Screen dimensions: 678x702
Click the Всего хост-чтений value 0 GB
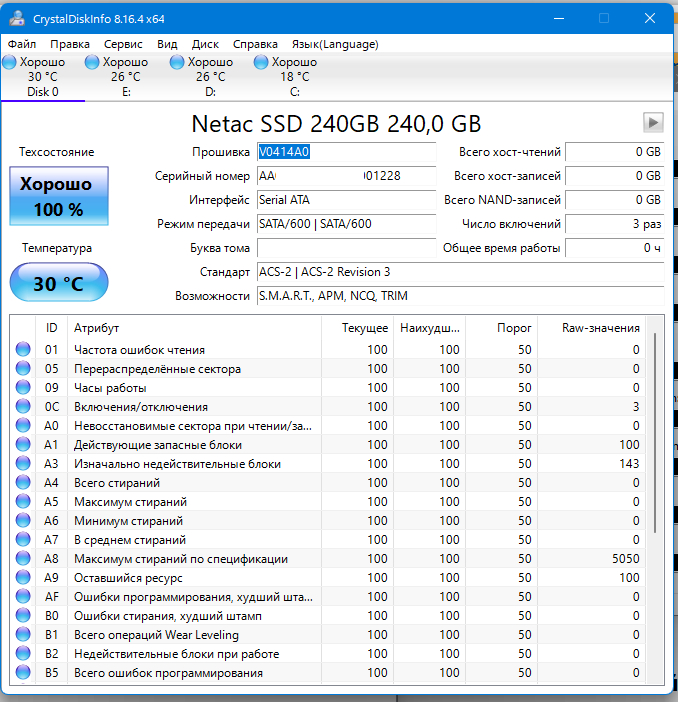(614, 152)
